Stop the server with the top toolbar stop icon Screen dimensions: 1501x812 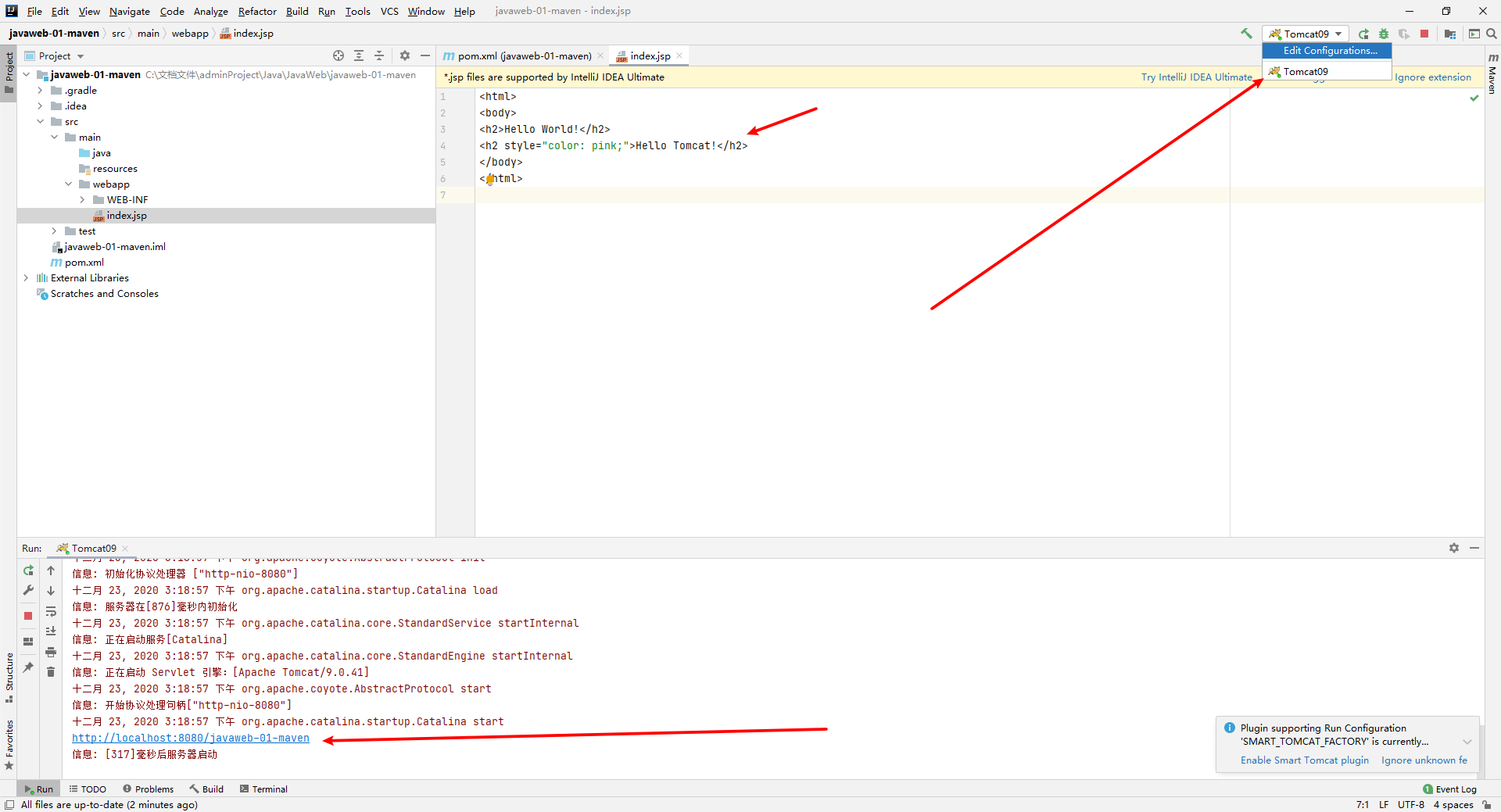tap(1424, 34)
